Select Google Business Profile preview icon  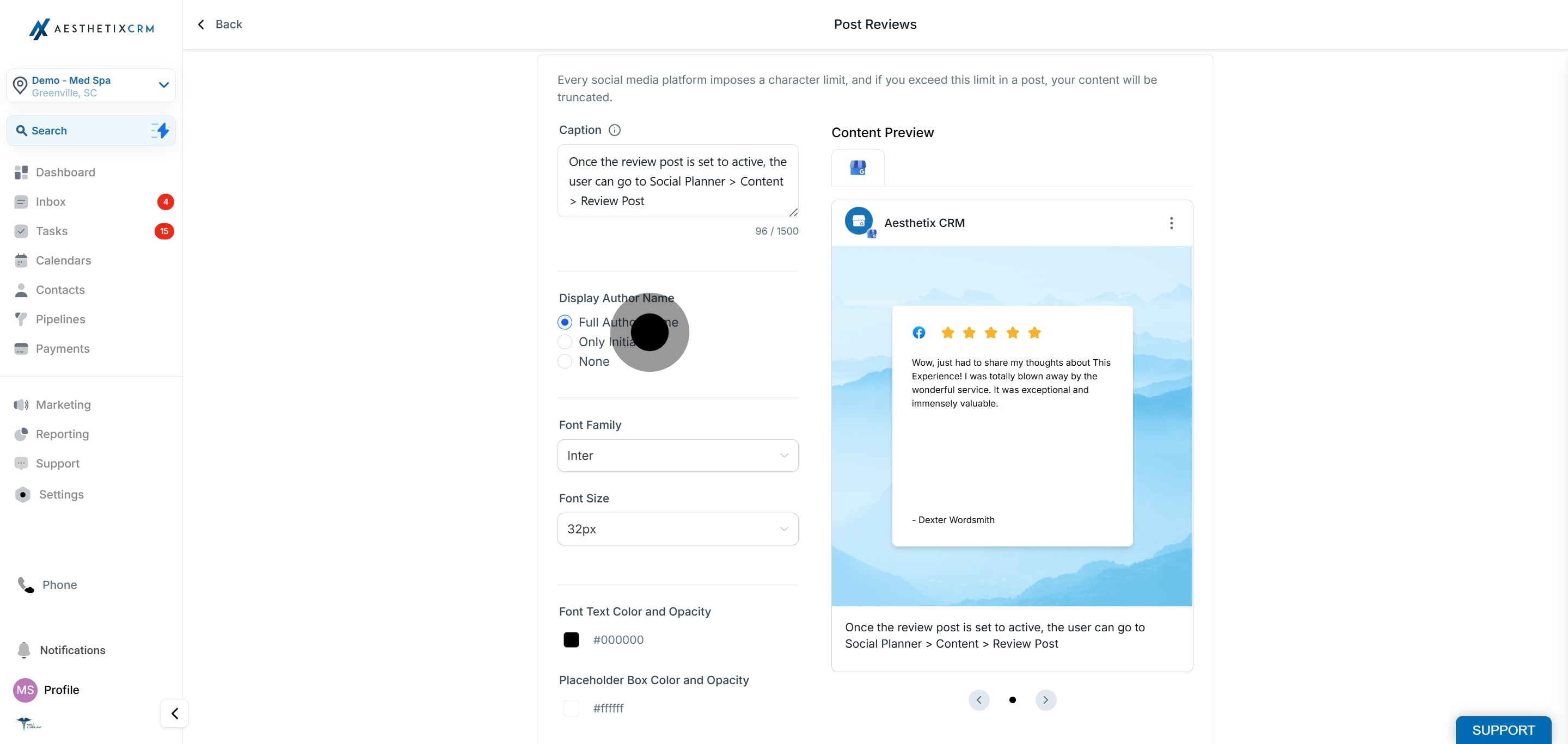click(x=857, y=167)
